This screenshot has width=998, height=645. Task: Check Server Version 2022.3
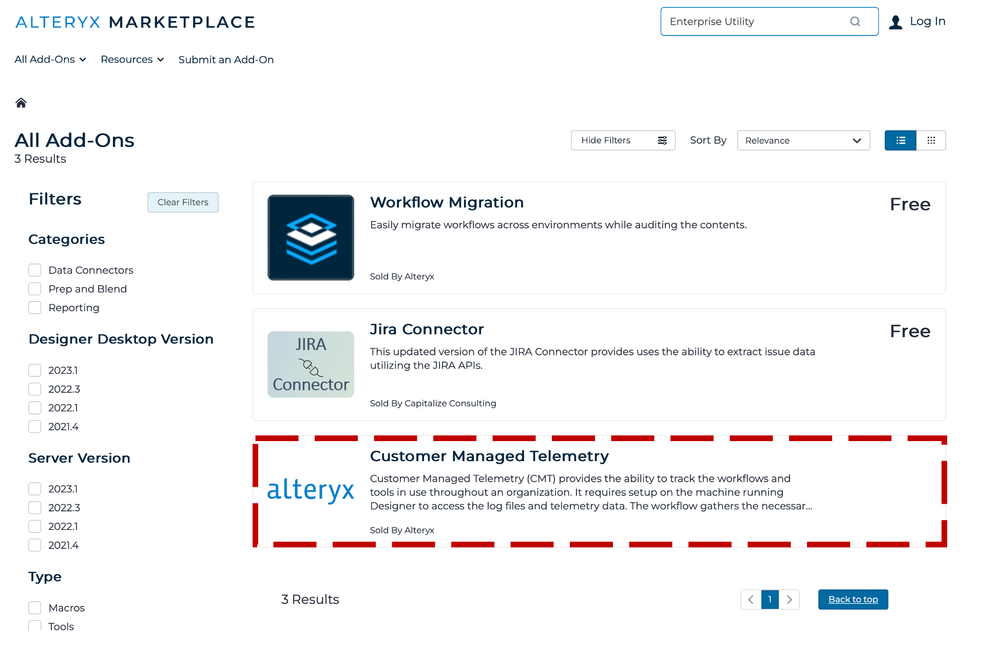click(35, 508)
